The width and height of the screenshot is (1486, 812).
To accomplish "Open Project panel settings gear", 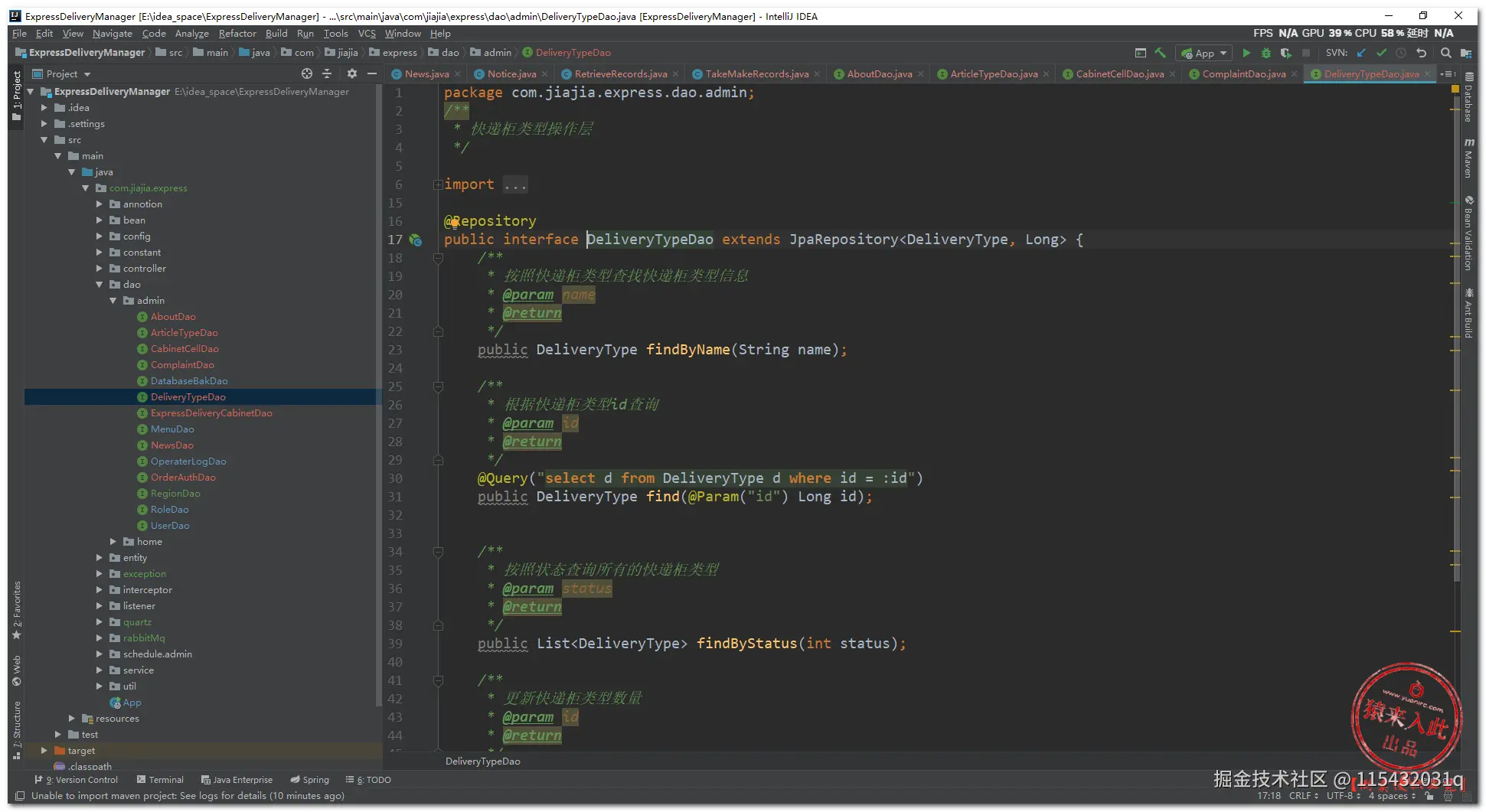I will (x=351, y=73).
